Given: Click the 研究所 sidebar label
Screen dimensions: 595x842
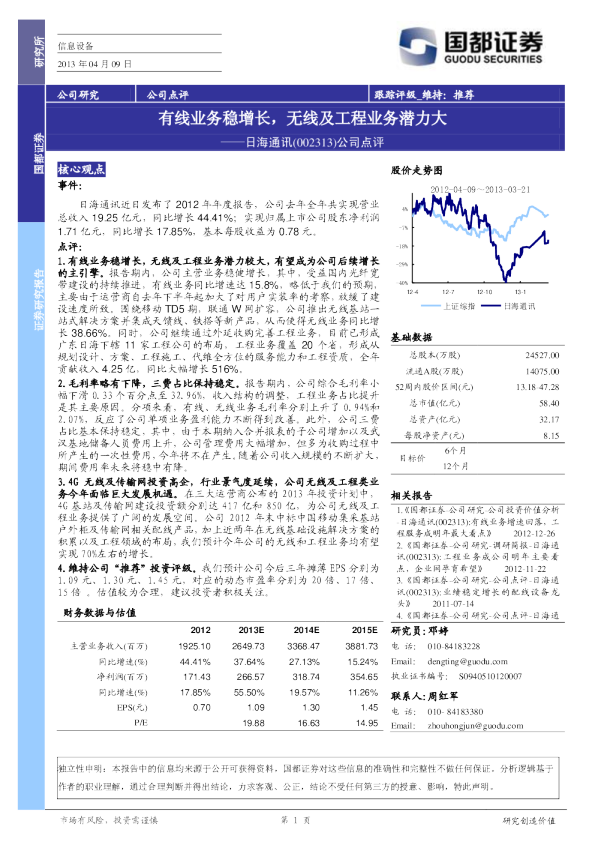Looking at the screenshot, I should tap(38, 52).
